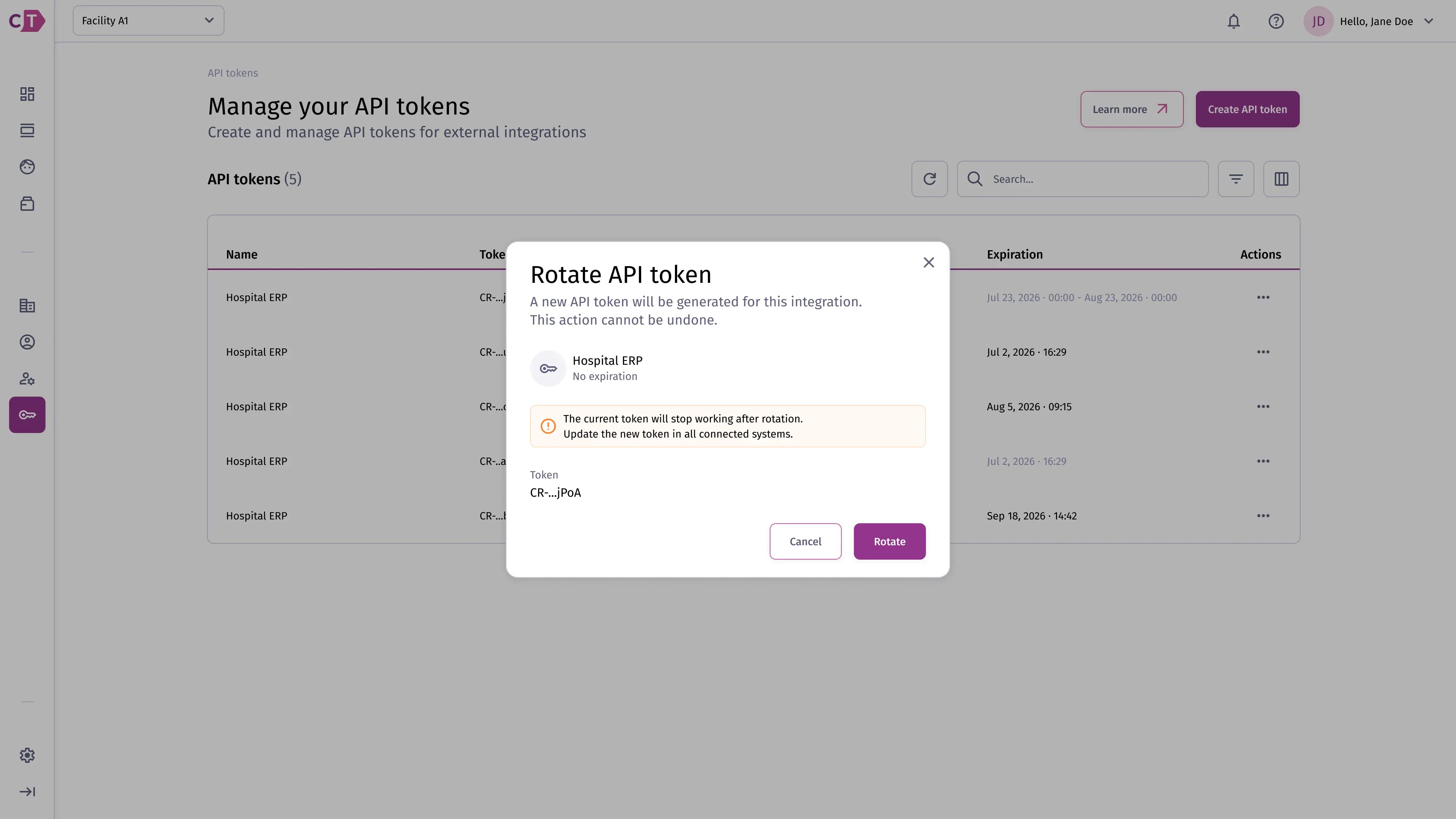
Task: Expand the Facility A1 dropdown
Action: (x=148, y=20)
